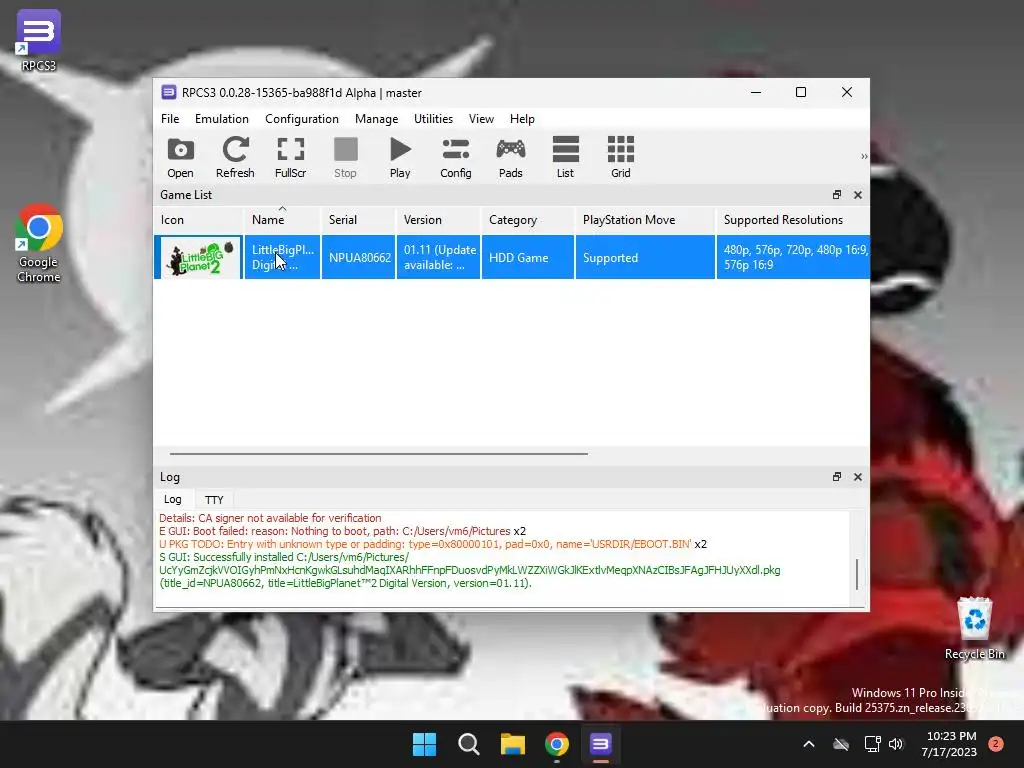Screen dimensions: 1024x768
Task: Click the LittleBigPl... name cell
Action: 282,257
